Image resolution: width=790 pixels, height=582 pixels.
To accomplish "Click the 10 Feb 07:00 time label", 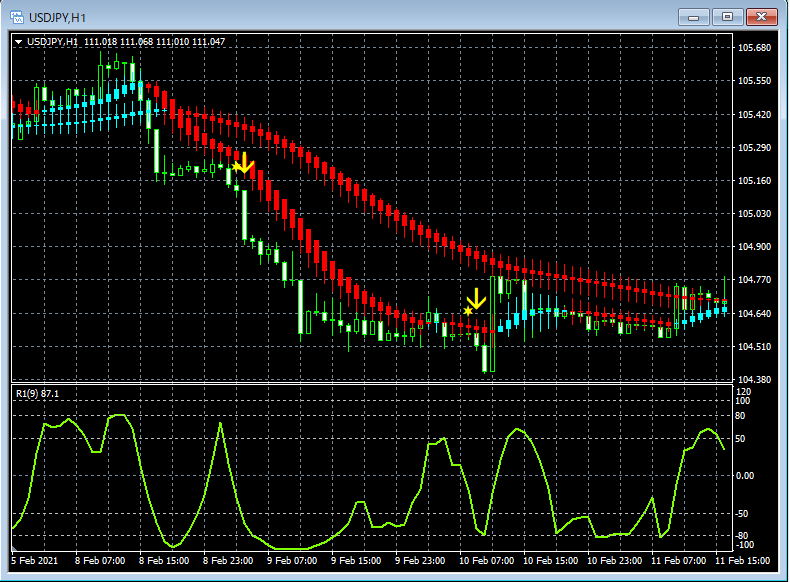I will (486, 561).
